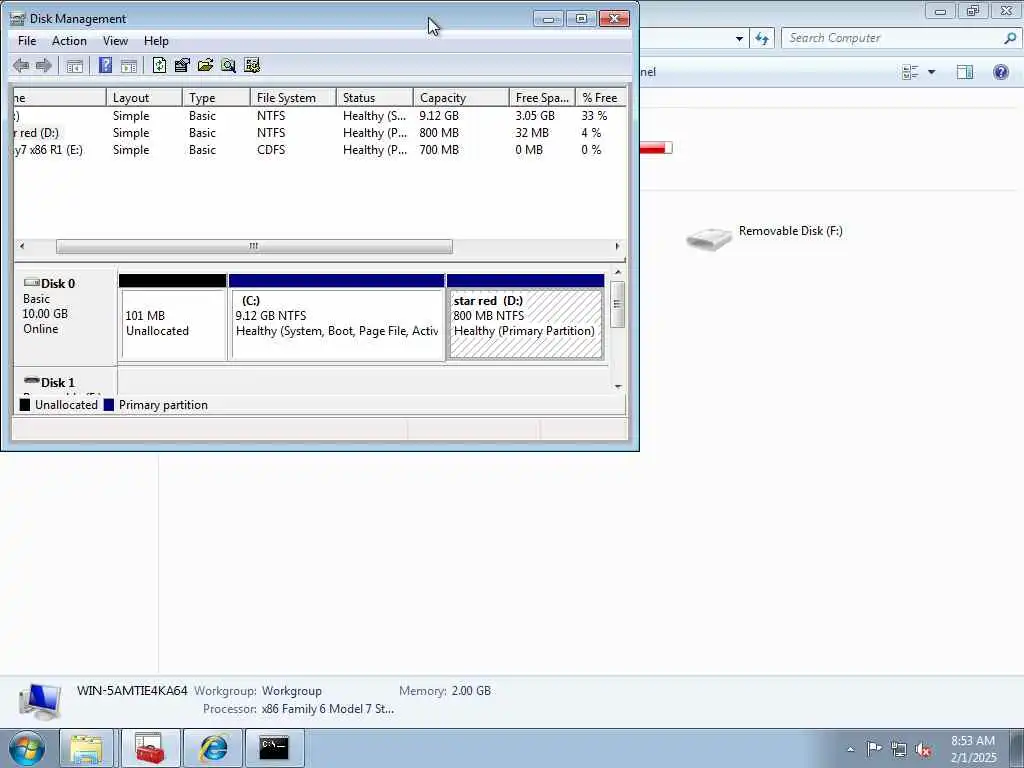Click computer name WIN-5AMTIE4KA64 in details pane
Viewport: 1024px width, 768px height.
(132, 690)
